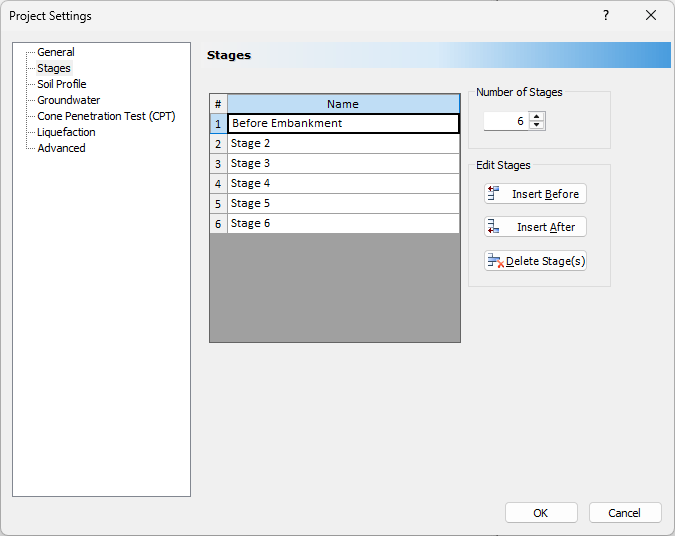Edit the Before Embankment name cell
Screen dimensions: 675x536
pyautogui.click(x=343, y=123)
